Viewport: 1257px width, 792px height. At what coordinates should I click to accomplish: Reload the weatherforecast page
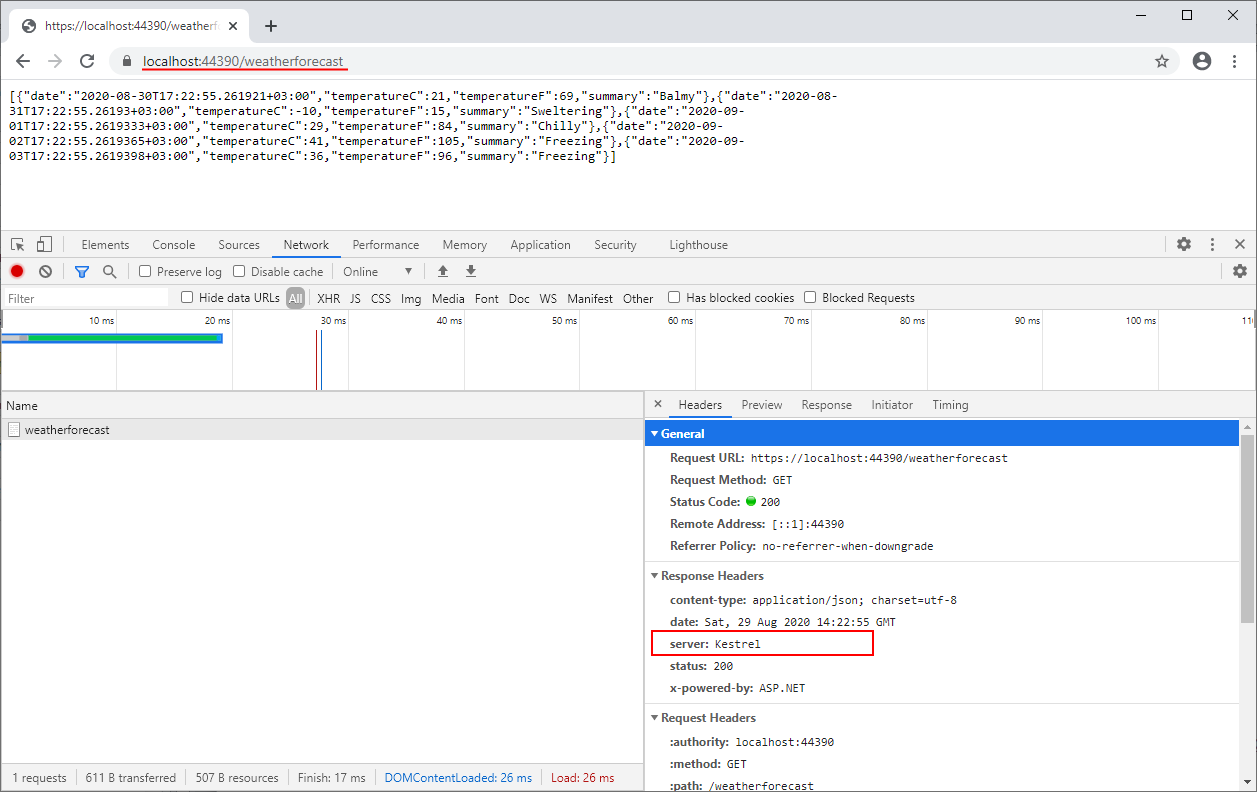[x=87, y=61]
